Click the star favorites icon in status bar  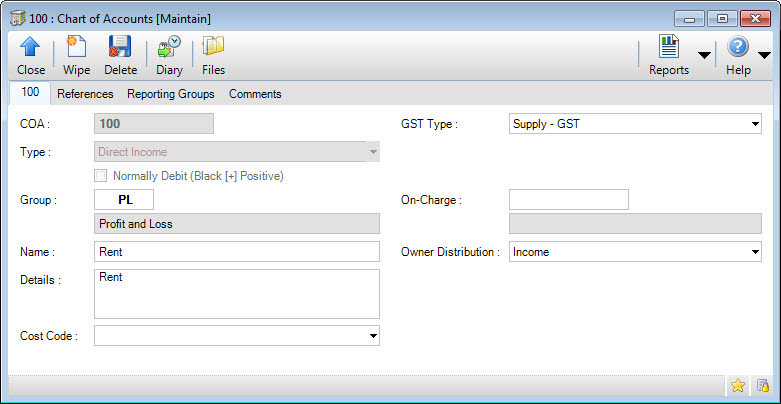click(738, 385)
